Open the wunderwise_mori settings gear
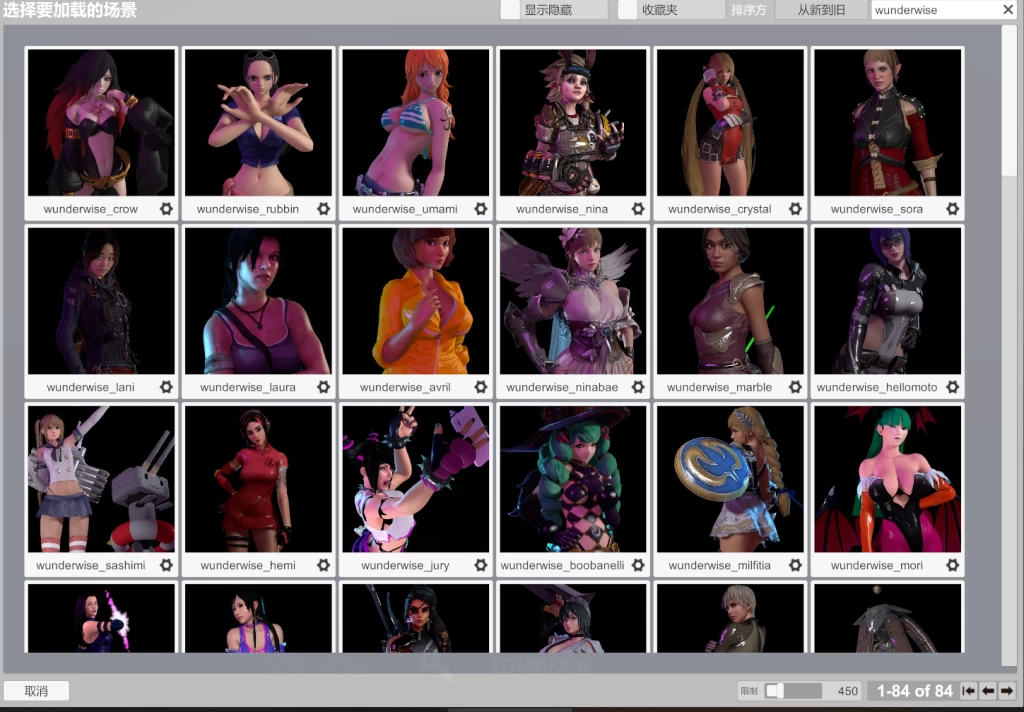Viewport: 1024px width, 712px height. coord(952,565)
